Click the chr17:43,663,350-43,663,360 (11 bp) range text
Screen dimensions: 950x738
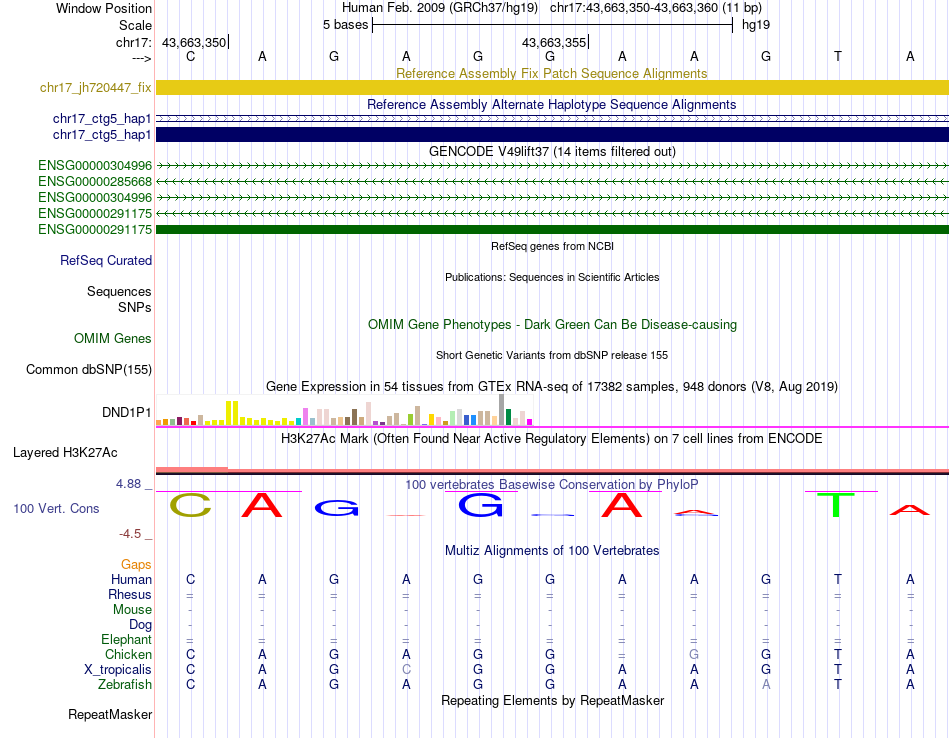[656, 8]
